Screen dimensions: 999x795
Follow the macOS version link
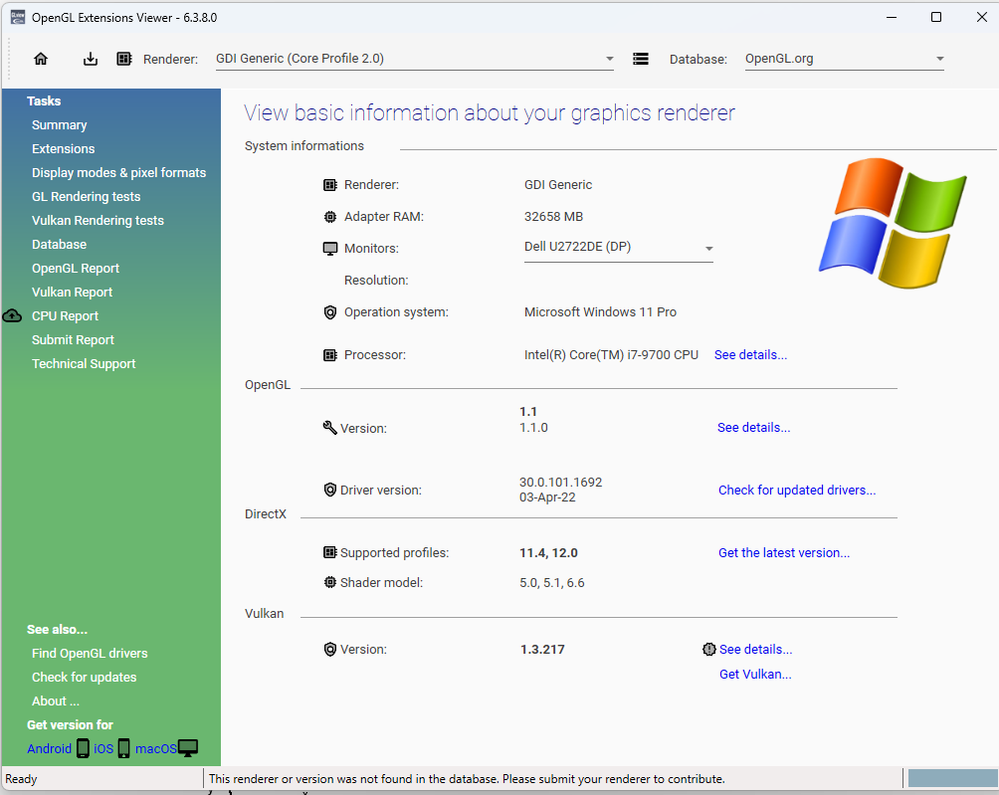point(155,748)
